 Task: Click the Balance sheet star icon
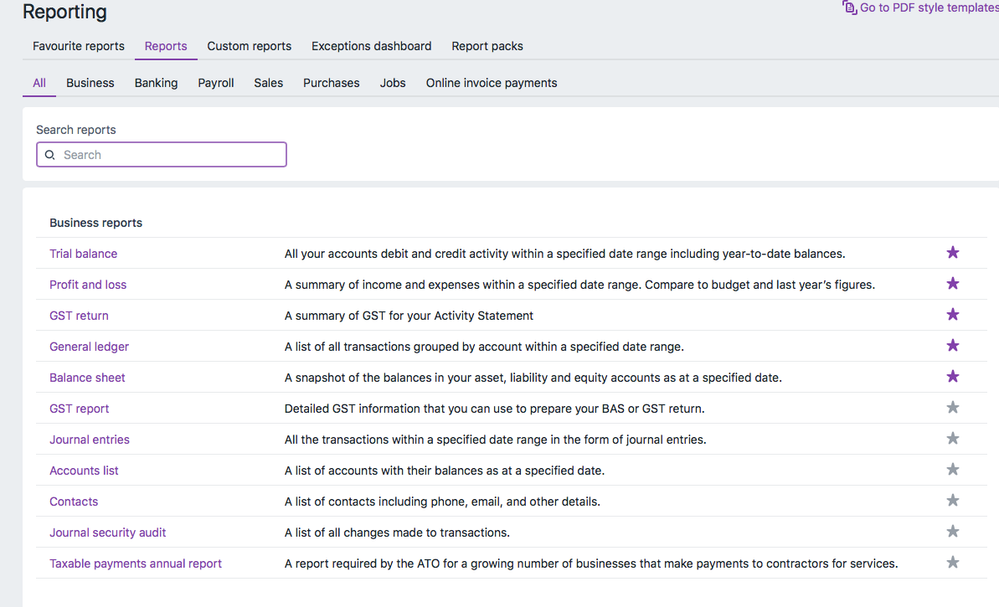952,377
